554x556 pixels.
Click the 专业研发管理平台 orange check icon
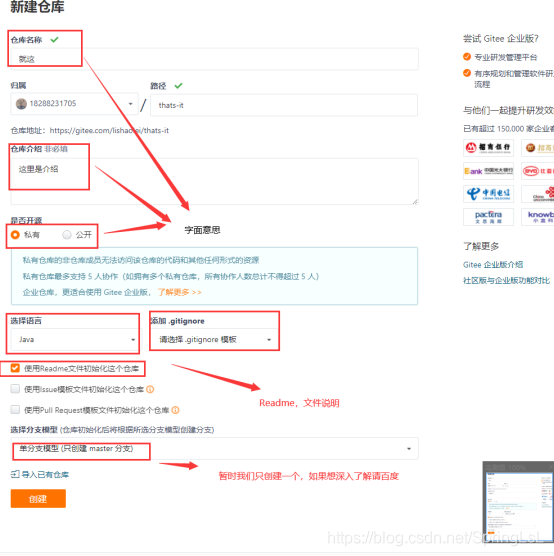[x=467, y=57]
